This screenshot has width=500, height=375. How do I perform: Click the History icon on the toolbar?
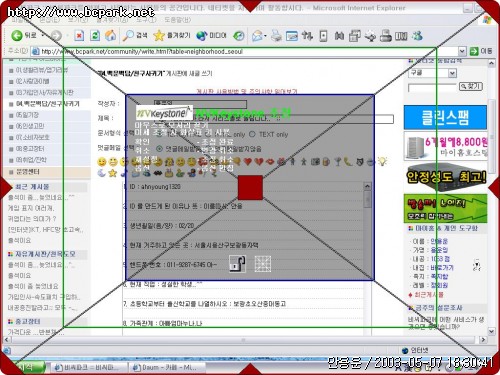coord(239,36)
